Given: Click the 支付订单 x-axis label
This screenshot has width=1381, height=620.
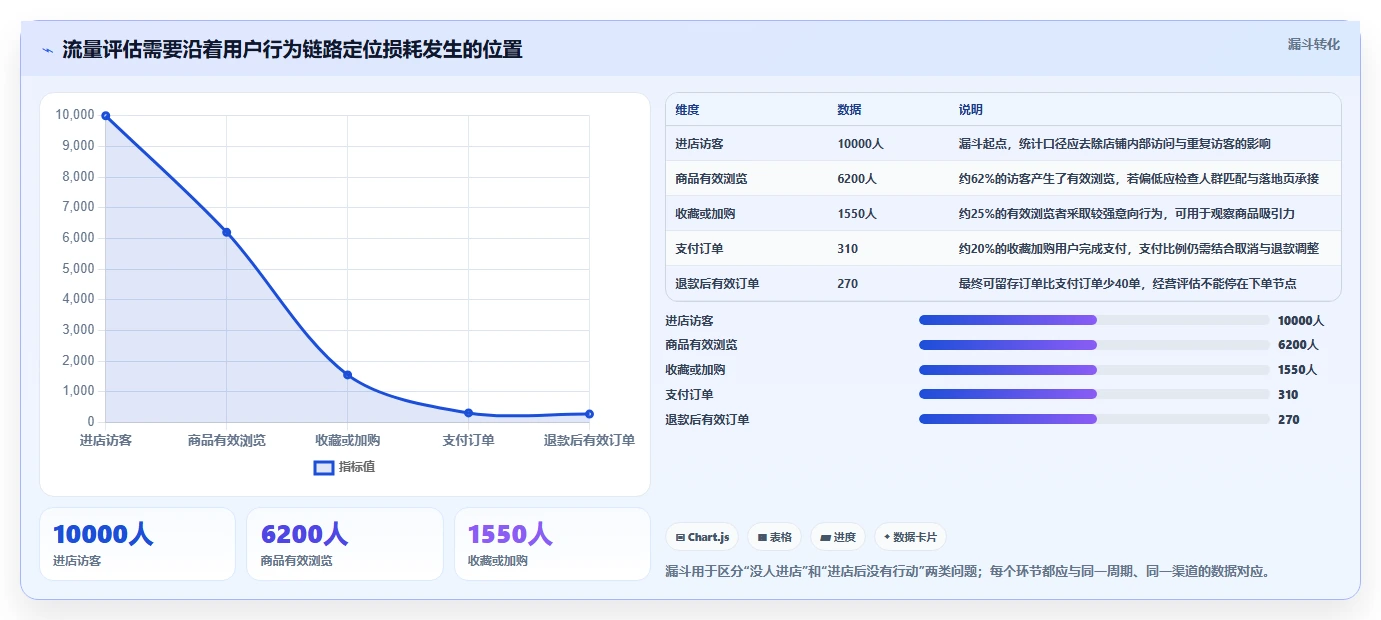Looking at the screenshot, I should pyautogui.click(x=468, y=440).
